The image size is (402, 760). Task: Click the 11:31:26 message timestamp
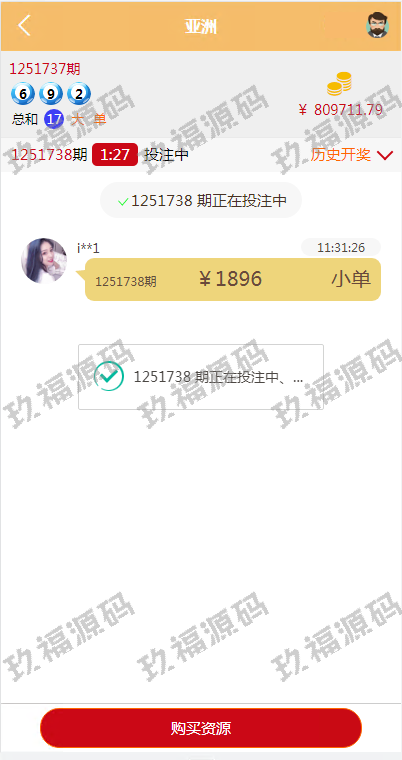pos(341,248)
